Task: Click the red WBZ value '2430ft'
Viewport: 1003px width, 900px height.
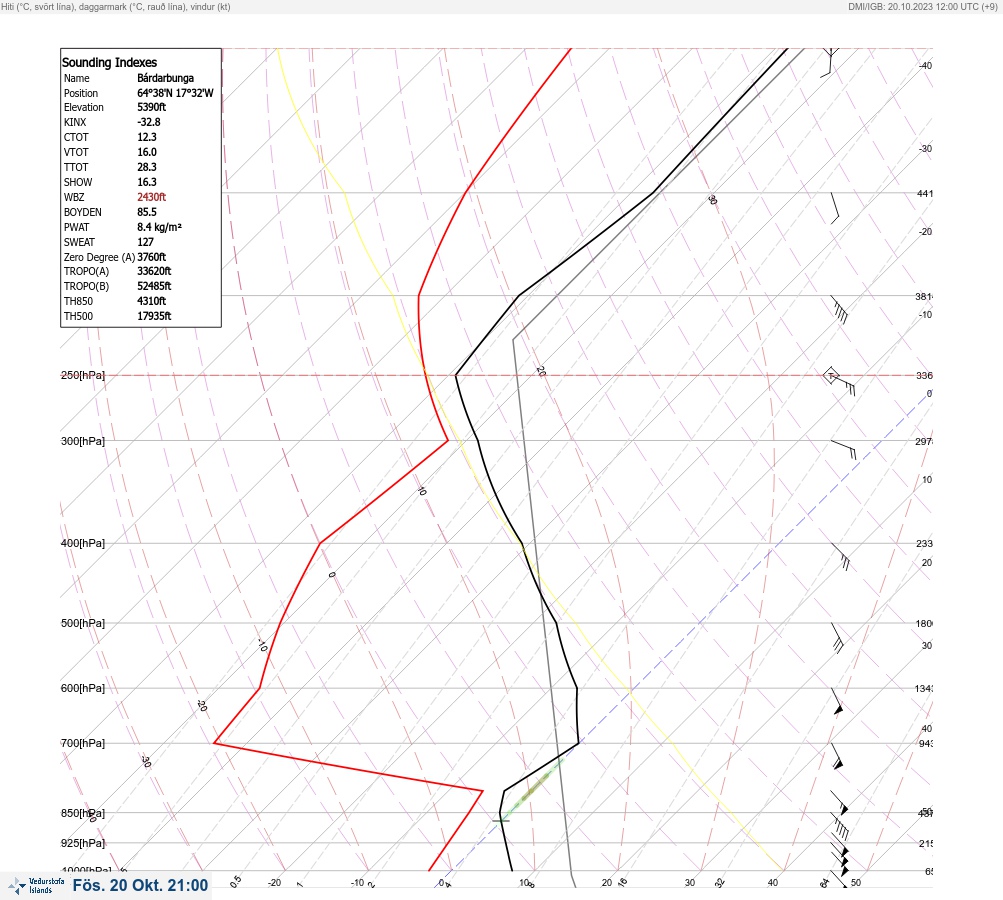Action: pyautogui.click(x=152, y=197)
